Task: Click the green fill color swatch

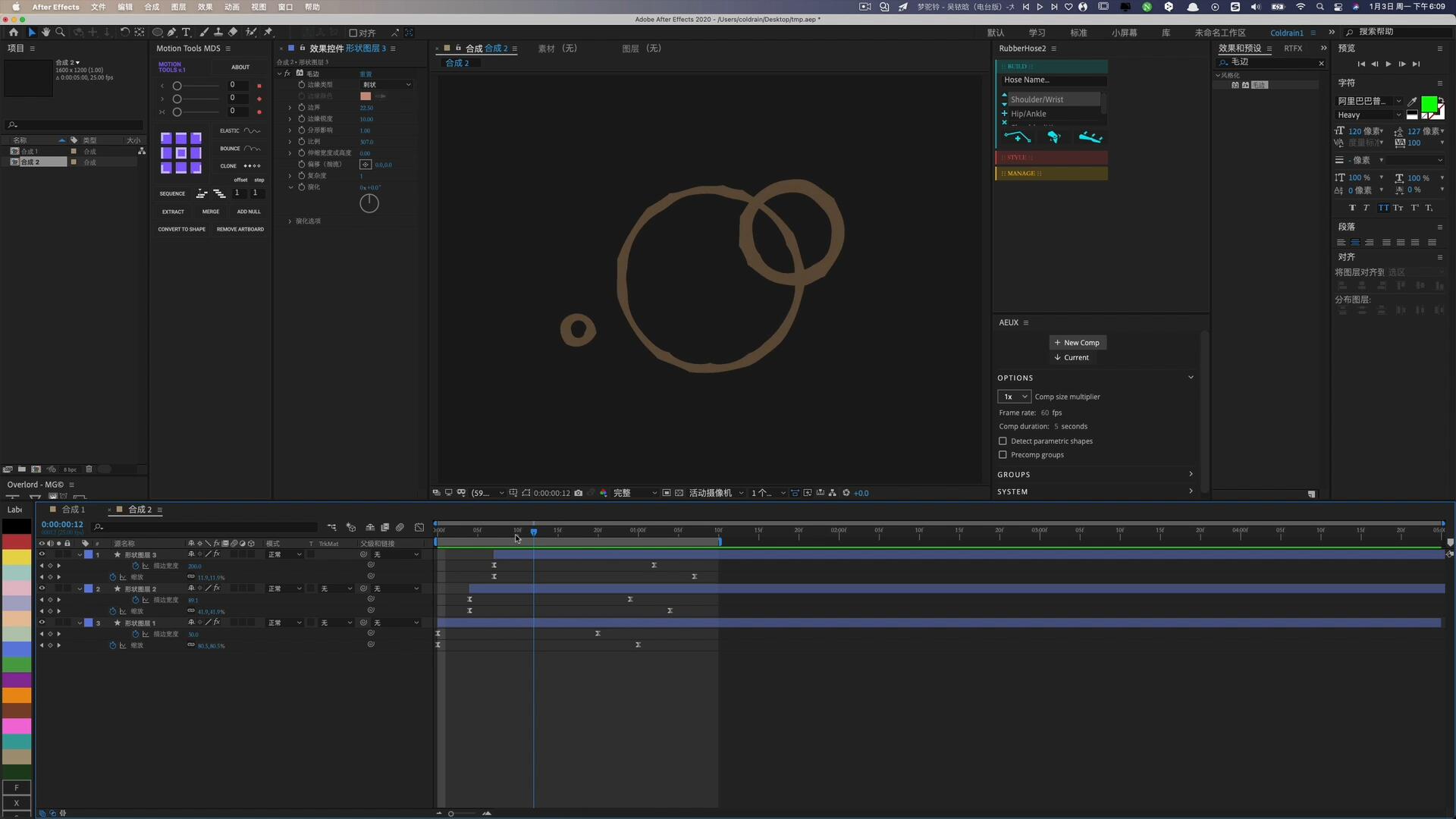Action: 1429,104
